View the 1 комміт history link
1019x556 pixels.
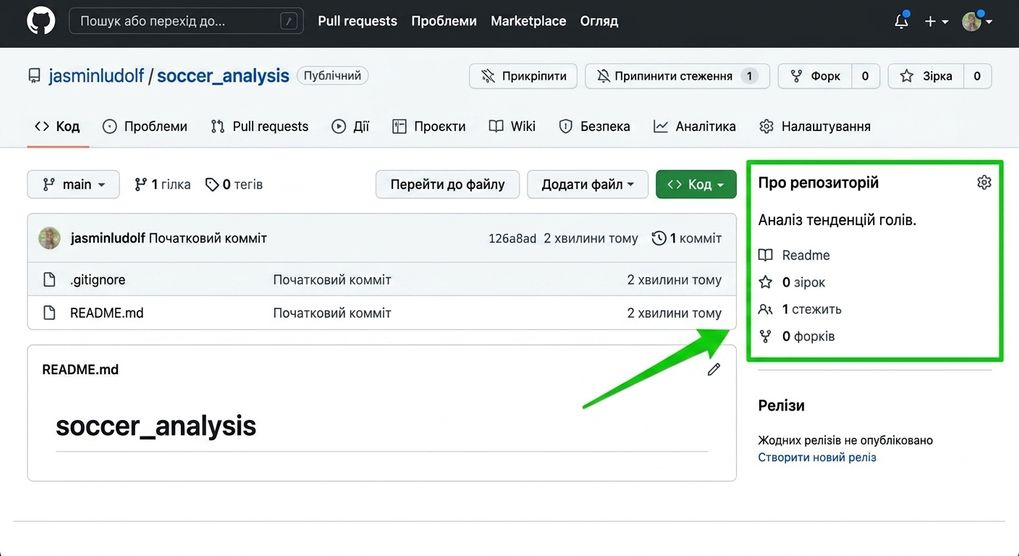(x=687, y=238)
